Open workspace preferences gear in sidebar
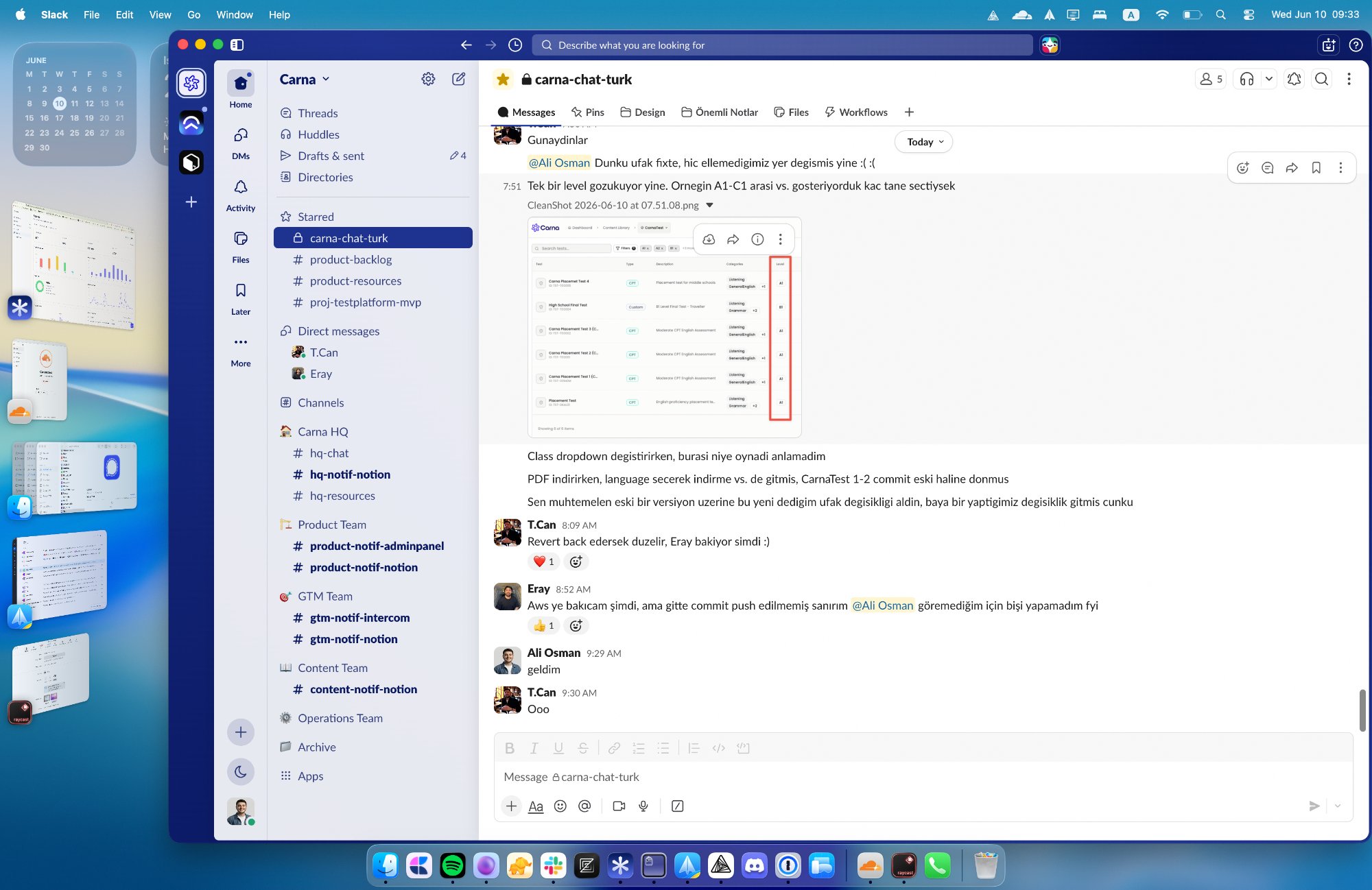This screenshot has height=890, width=1372. coord(428,79)
